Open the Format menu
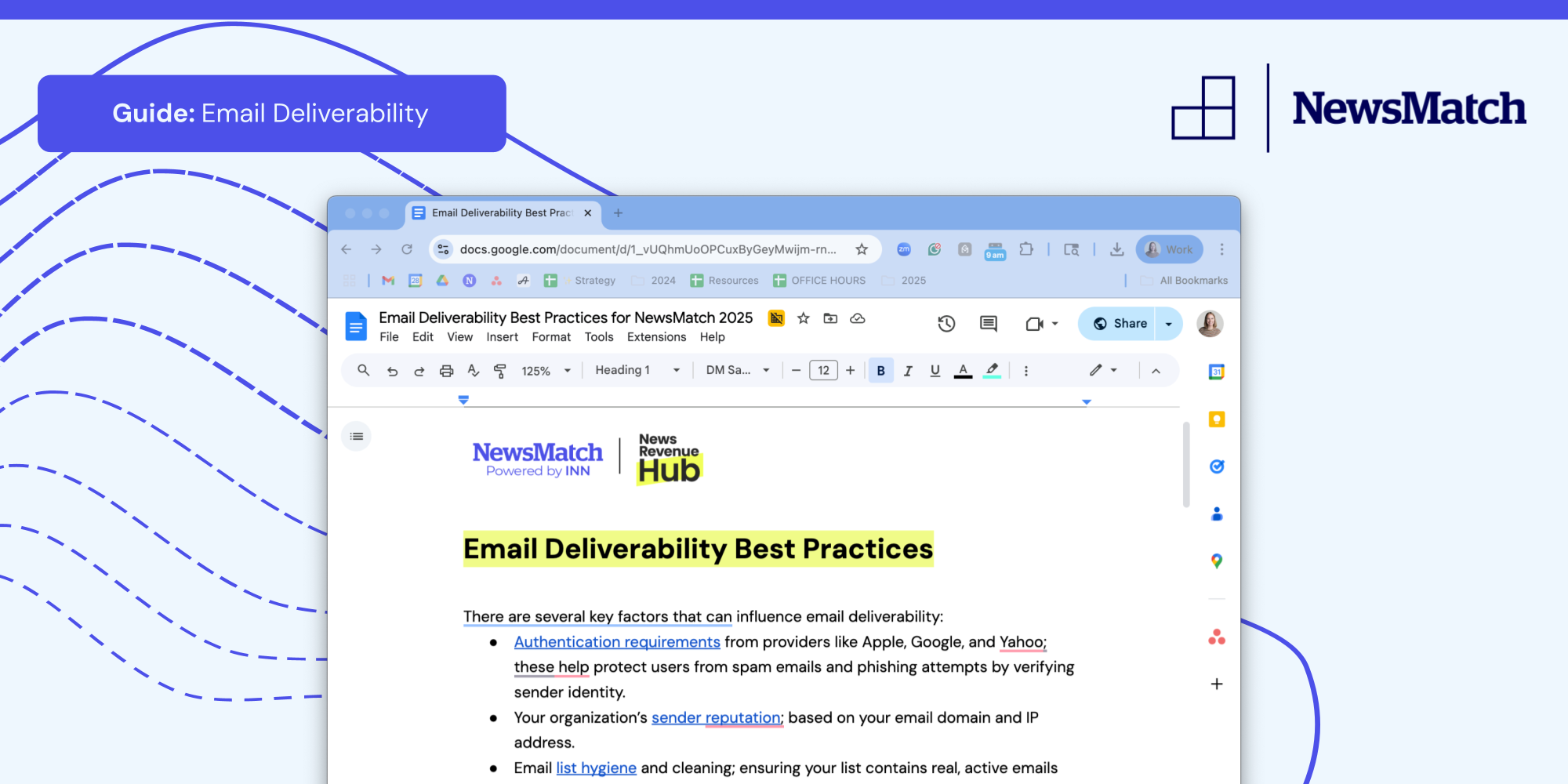This screenshot has width=1568, height=784. point(551,337)
